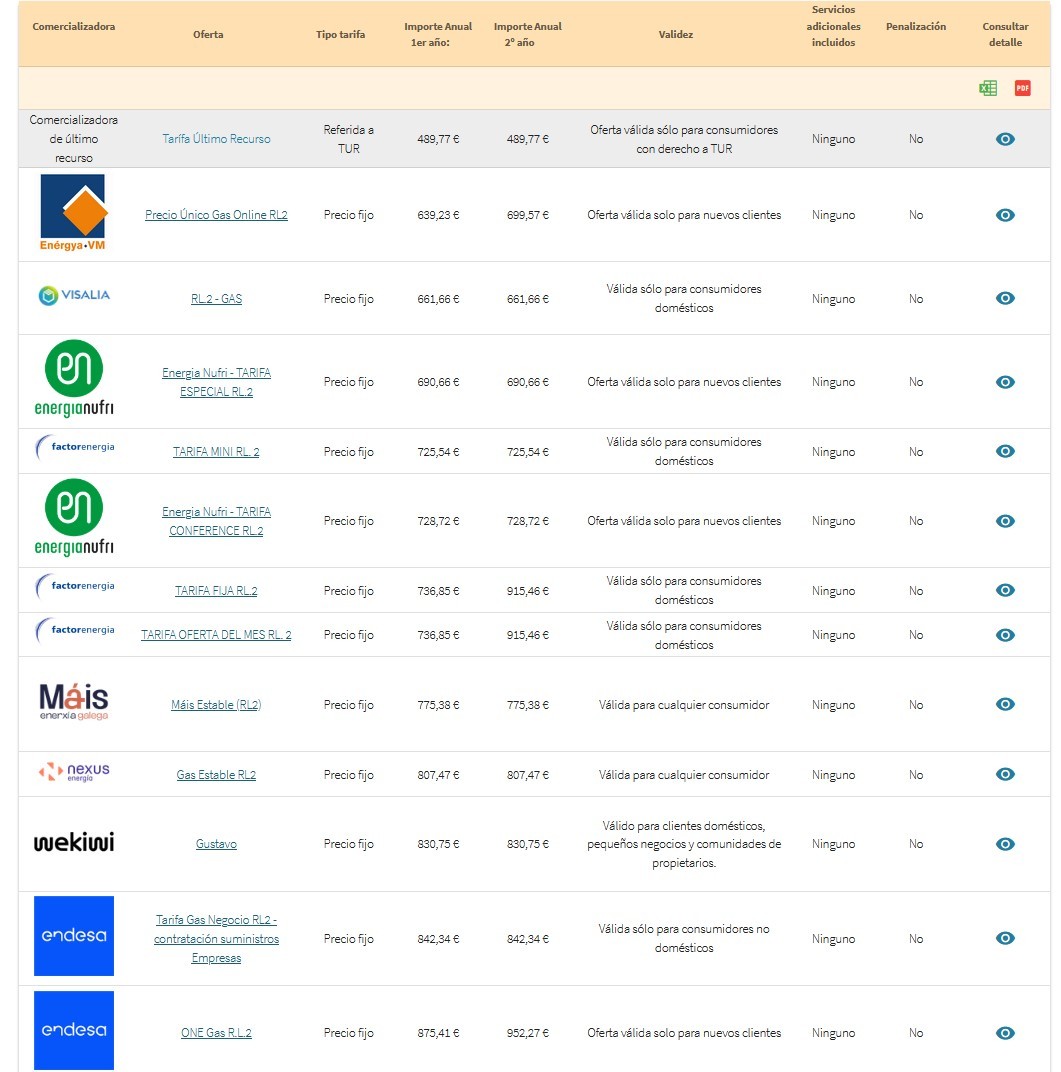View details of Nexus Gas Estable RL2
1061x1072 pixels.
1005,774
